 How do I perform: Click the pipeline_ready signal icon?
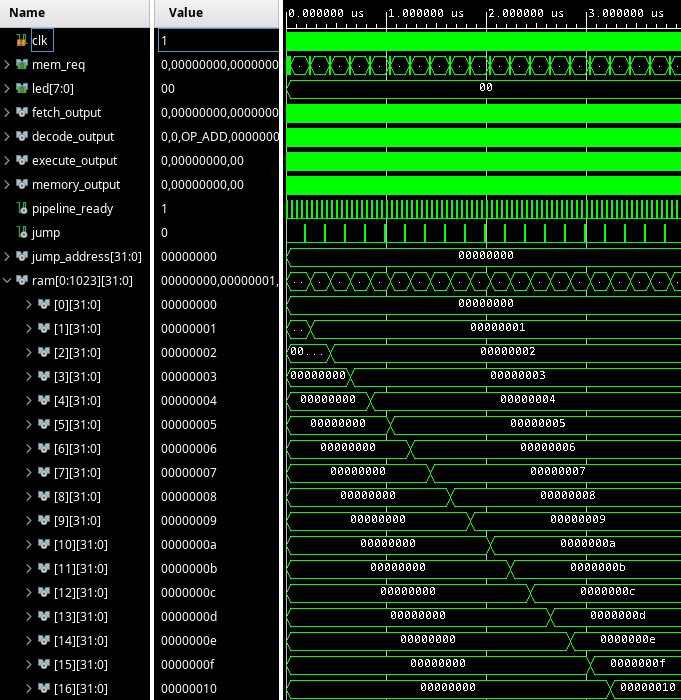coord(21,208)
